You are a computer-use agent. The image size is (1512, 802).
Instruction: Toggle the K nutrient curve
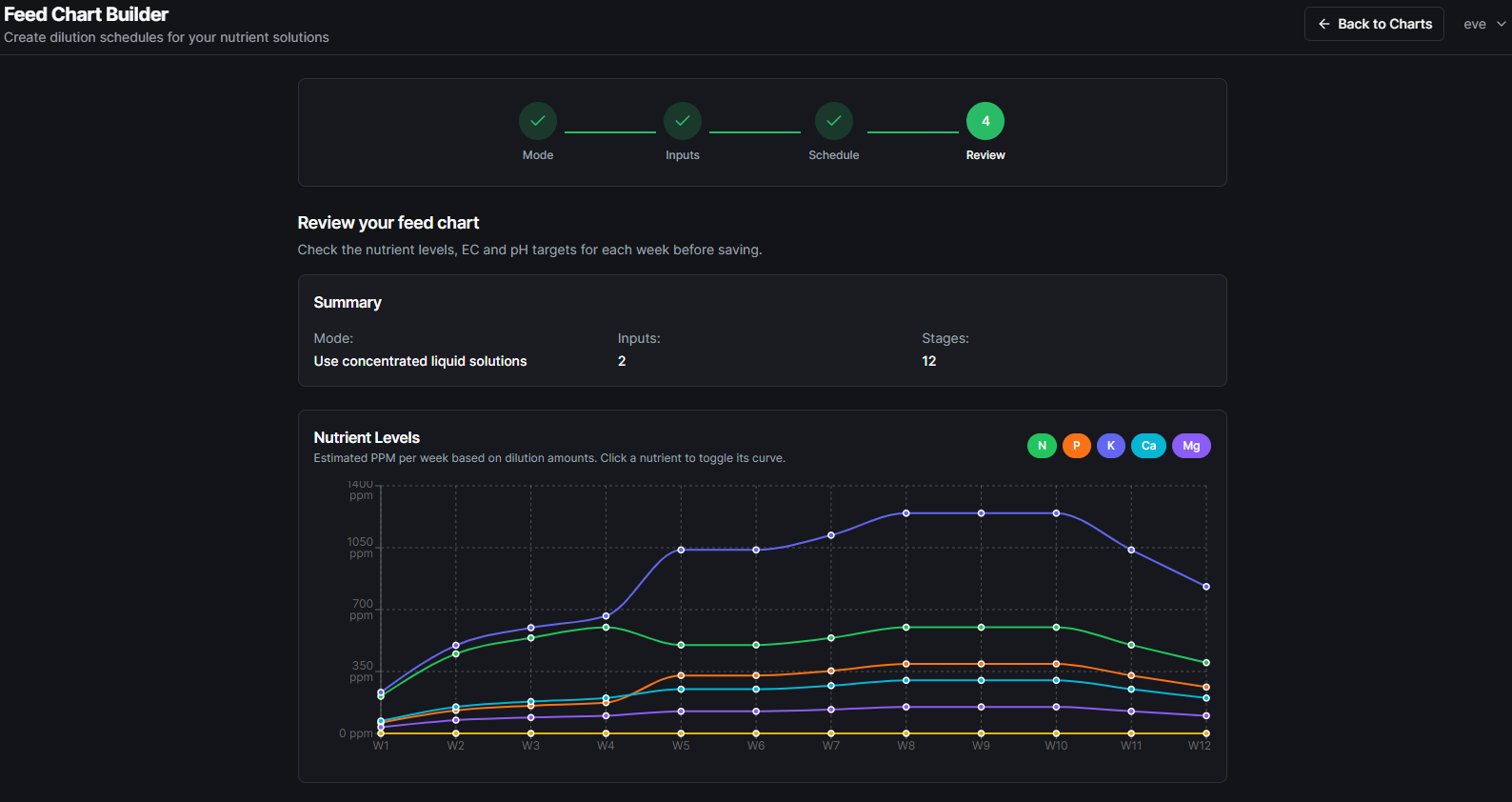point(1111,446)
